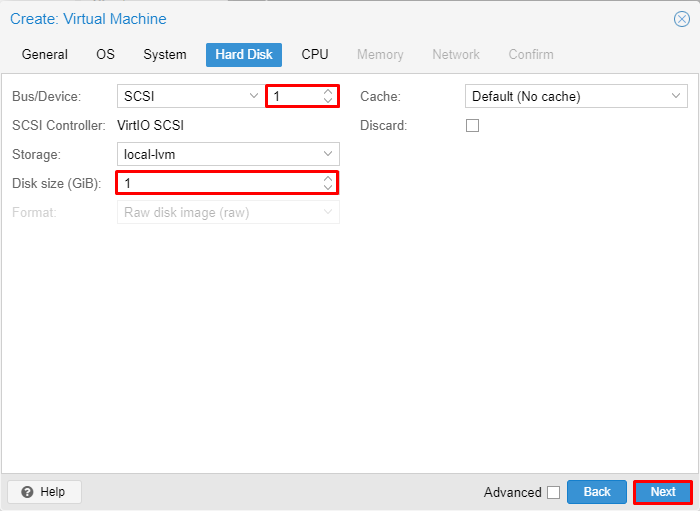Viewport: 700px width, 511px height.
Task: Toggle the Advanced checkbox
Action: (x=554, y=492)
